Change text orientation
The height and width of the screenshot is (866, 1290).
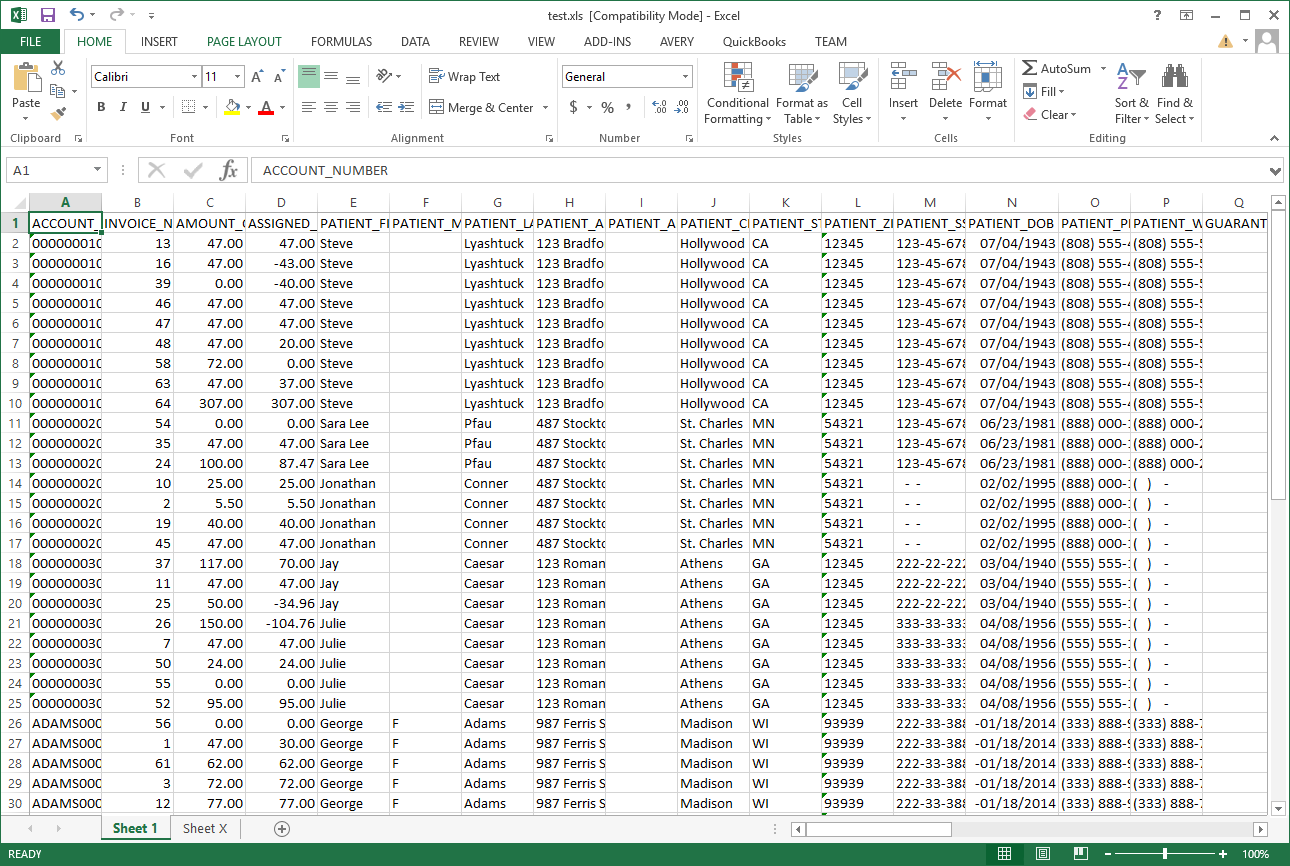pyautogui.click(x=383, y=77)
